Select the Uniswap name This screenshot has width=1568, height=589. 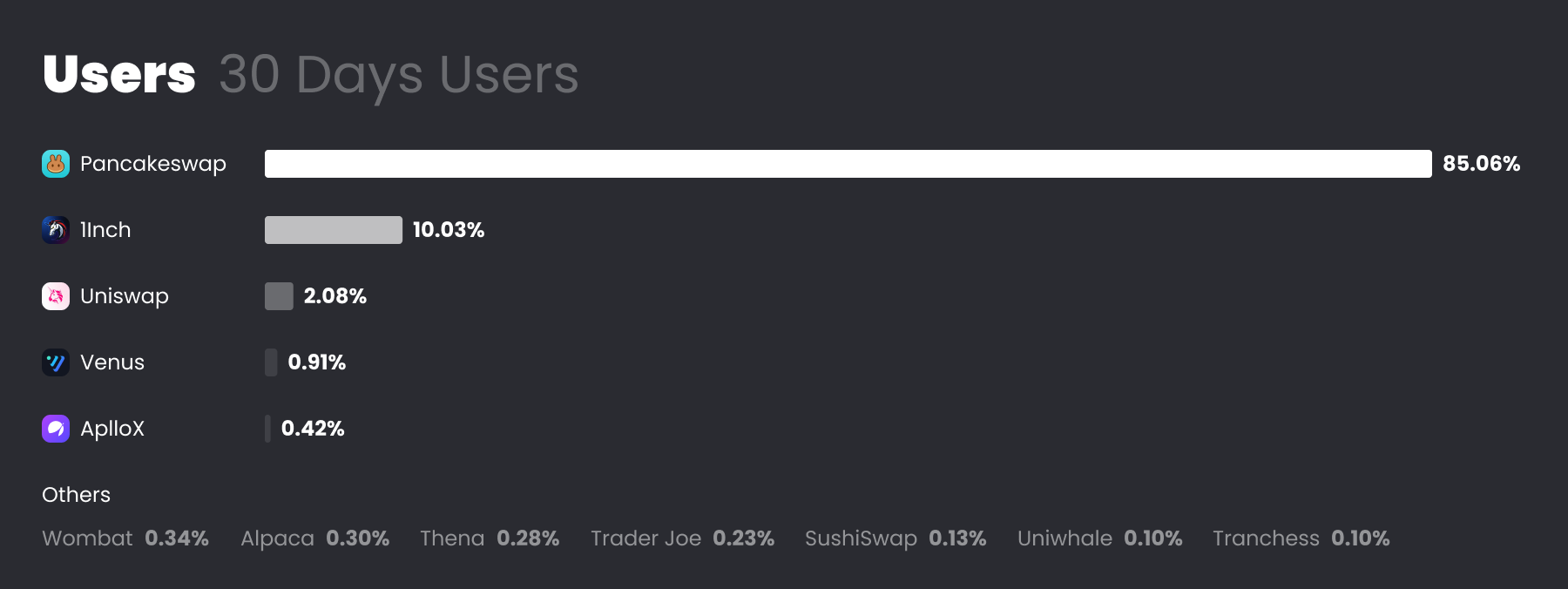pos(125,296)
